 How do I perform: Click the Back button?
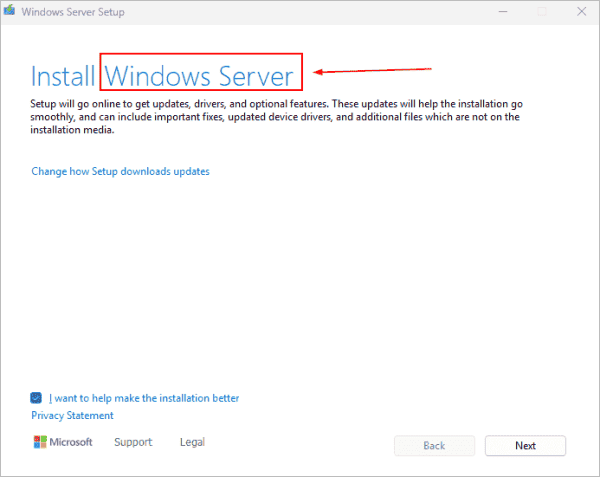click(434, 446)
